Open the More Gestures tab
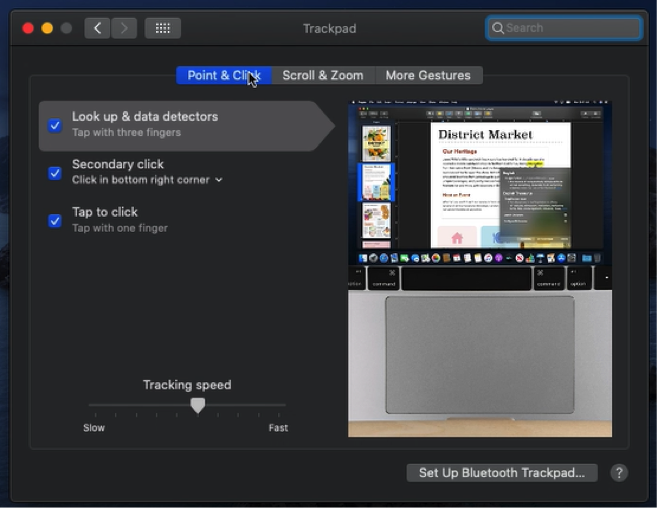The width and height of the screenshot is (657, 508). click(428, 75)
